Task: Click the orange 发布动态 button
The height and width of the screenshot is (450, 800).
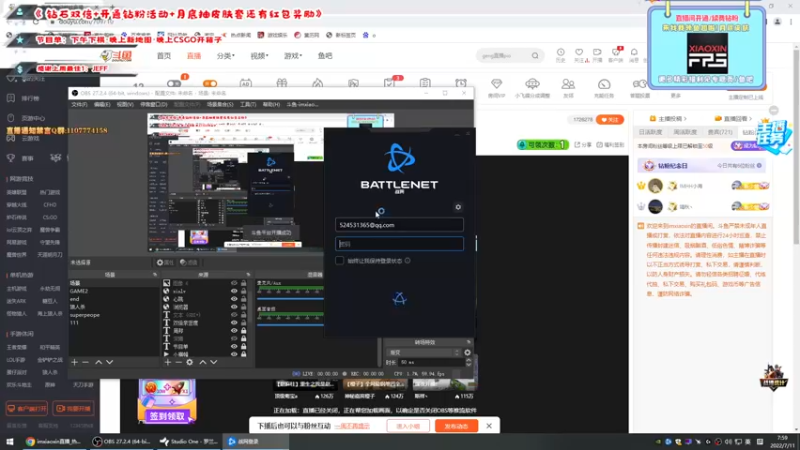Action: tap(456, 426)
